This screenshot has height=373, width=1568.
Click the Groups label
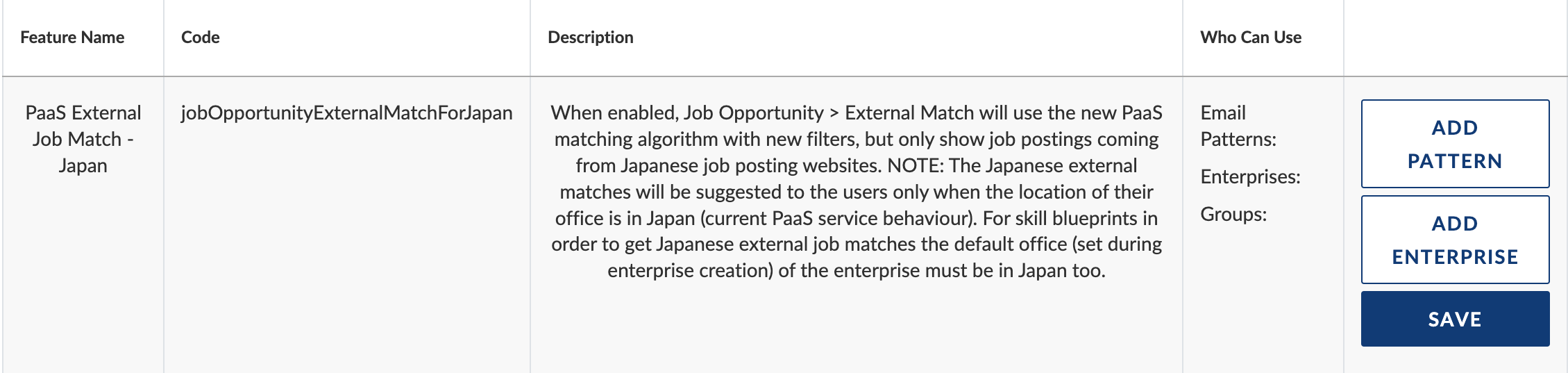pos(1233,214)
